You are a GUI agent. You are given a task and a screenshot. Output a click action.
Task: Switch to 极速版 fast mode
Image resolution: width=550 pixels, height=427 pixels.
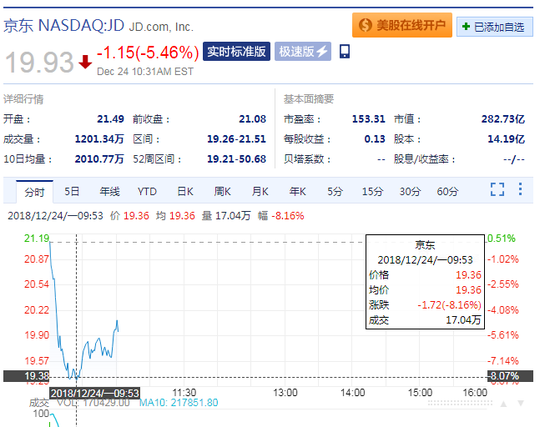tap(303, 52)
